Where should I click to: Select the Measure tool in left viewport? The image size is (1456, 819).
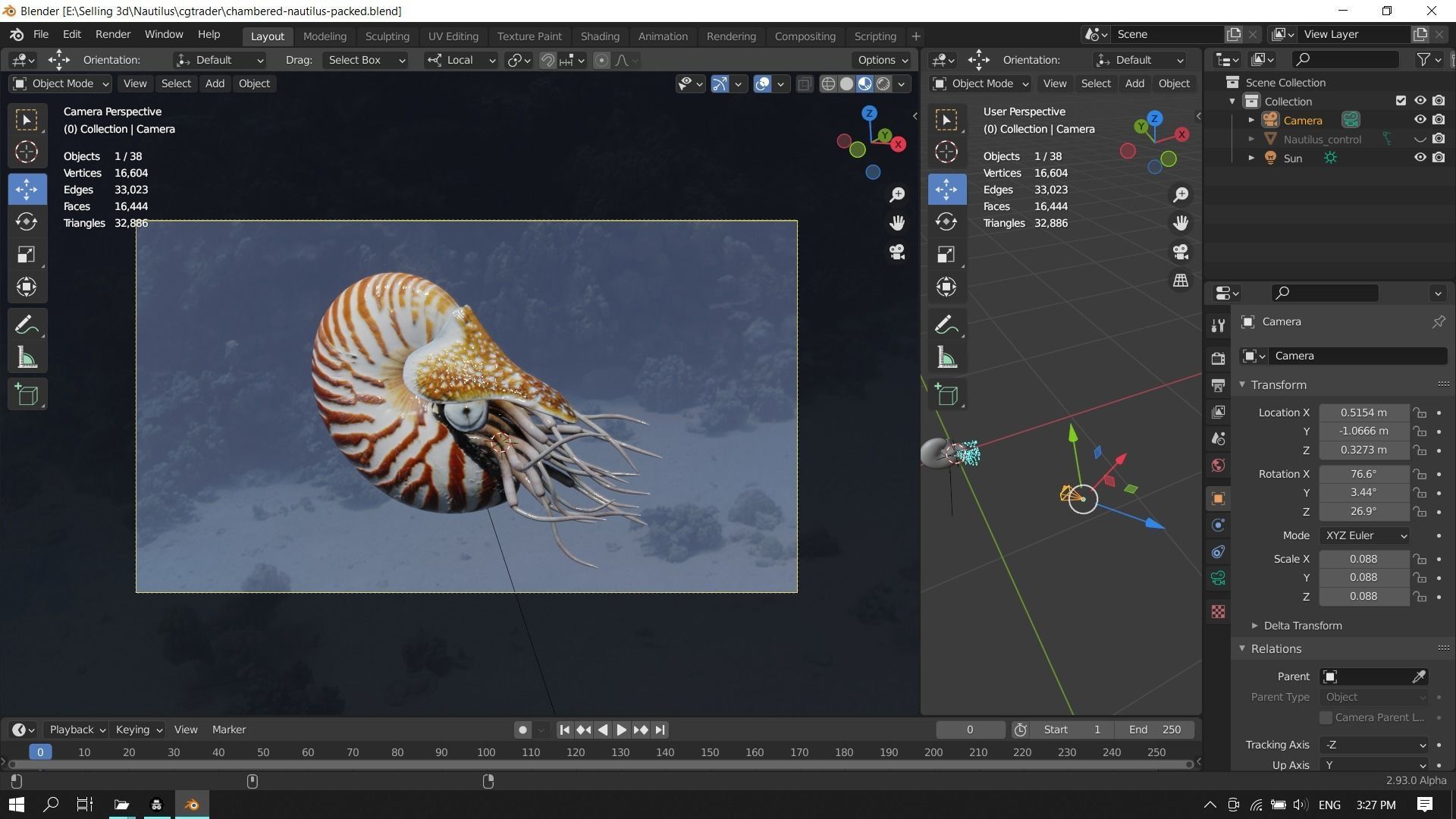click(27, 358)
